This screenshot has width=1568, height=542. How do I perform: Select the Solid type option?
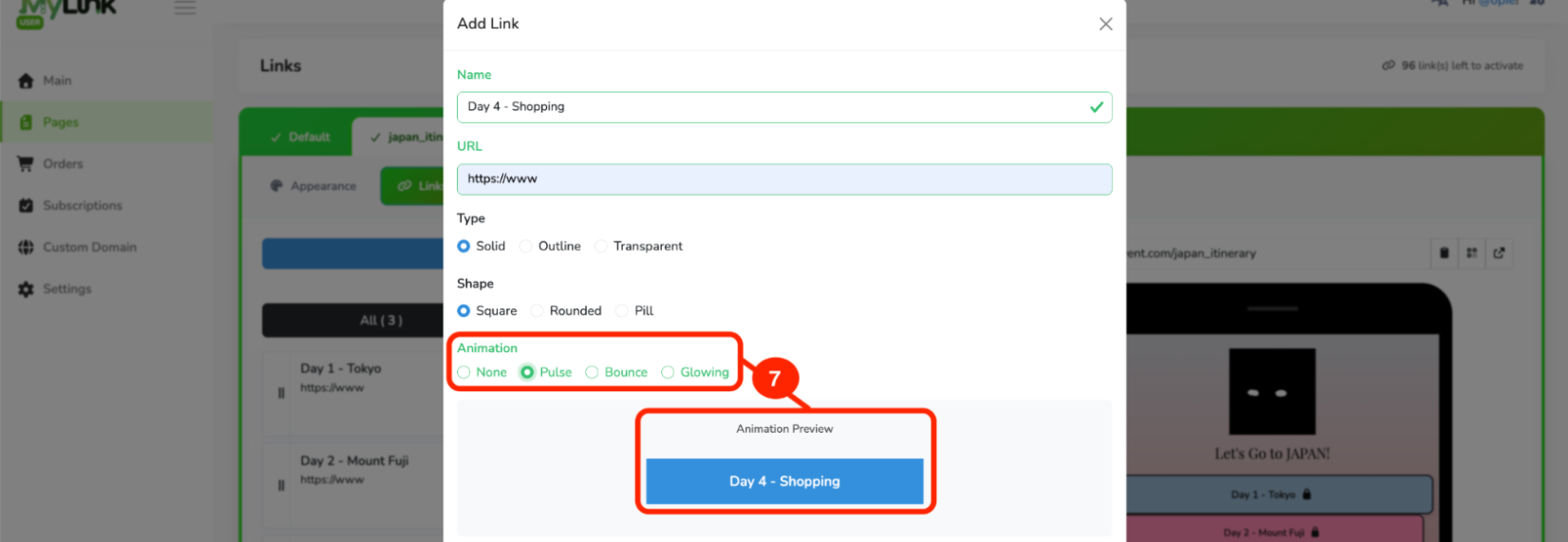tap(463, 246)
